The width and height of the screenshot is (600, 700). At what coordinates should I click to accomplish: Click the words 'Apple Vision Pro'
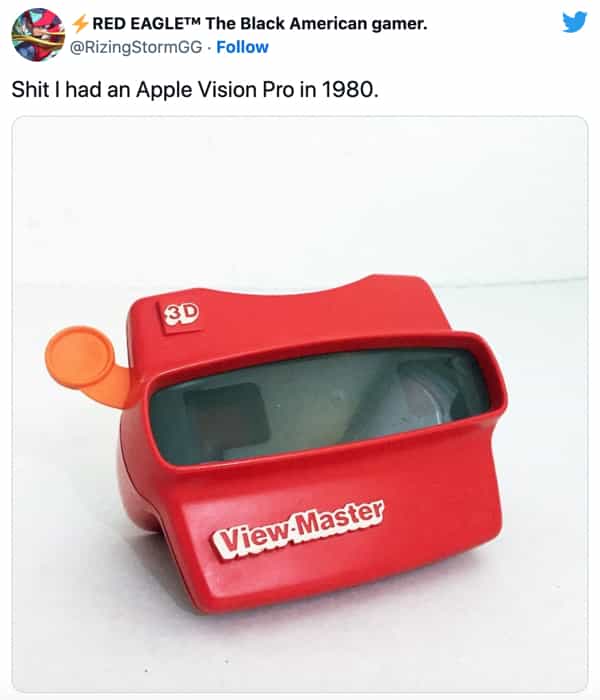pyautogui.click(x=216, y=91)
